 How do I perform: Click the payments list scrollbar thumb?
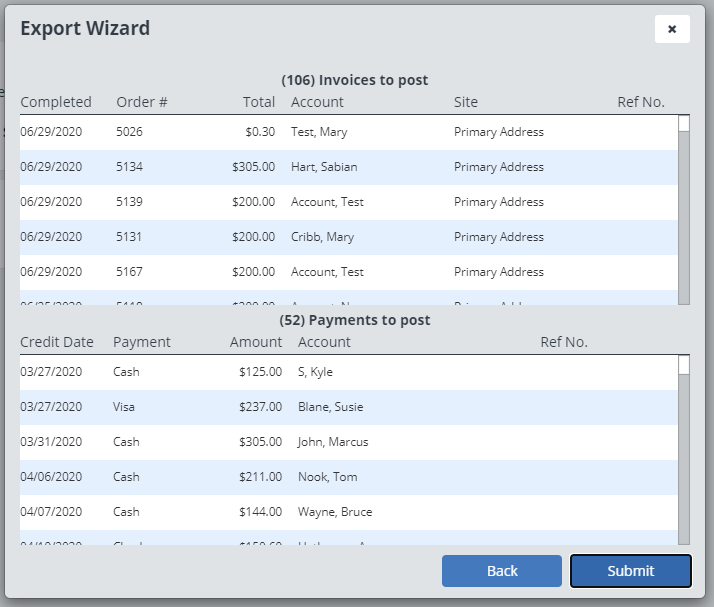tap(684, 364)
